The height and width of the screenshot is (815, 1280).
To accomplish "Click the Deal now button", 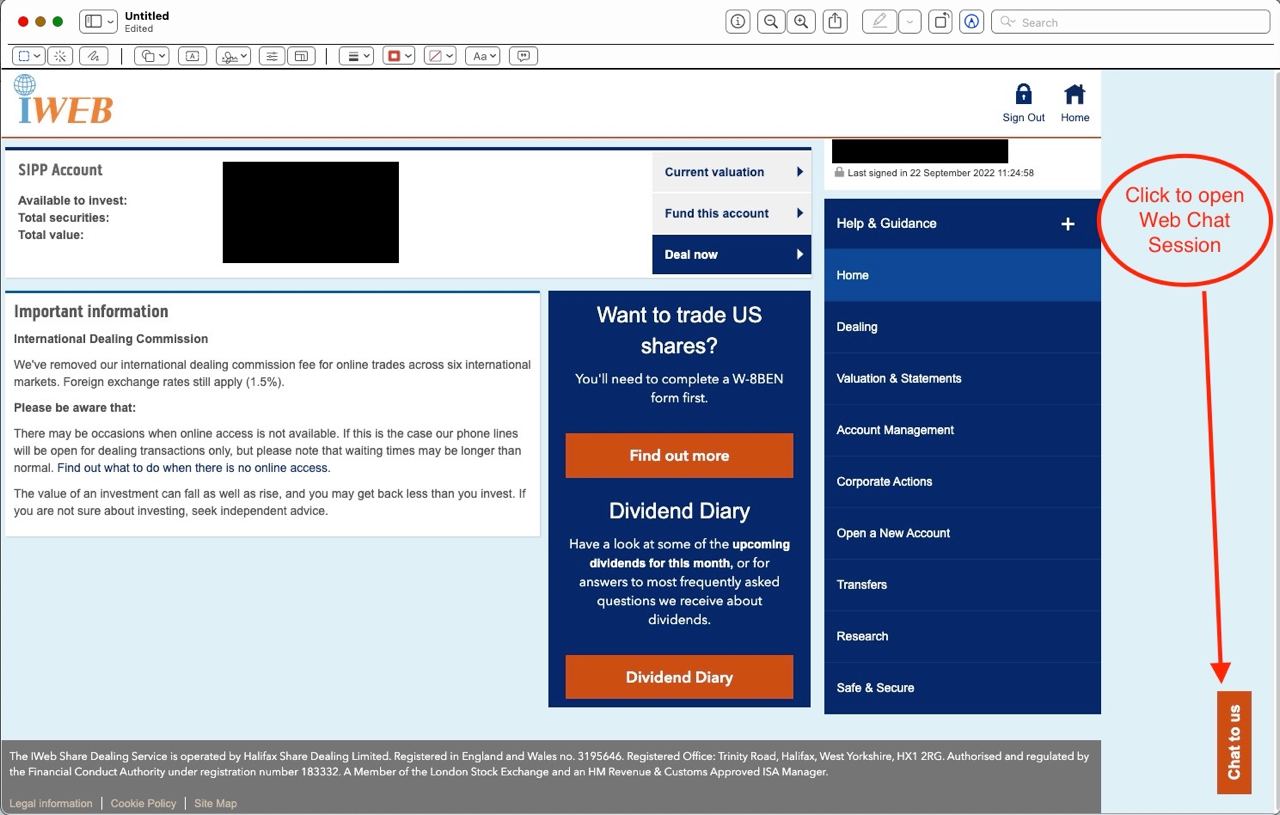I will point(731,254).
